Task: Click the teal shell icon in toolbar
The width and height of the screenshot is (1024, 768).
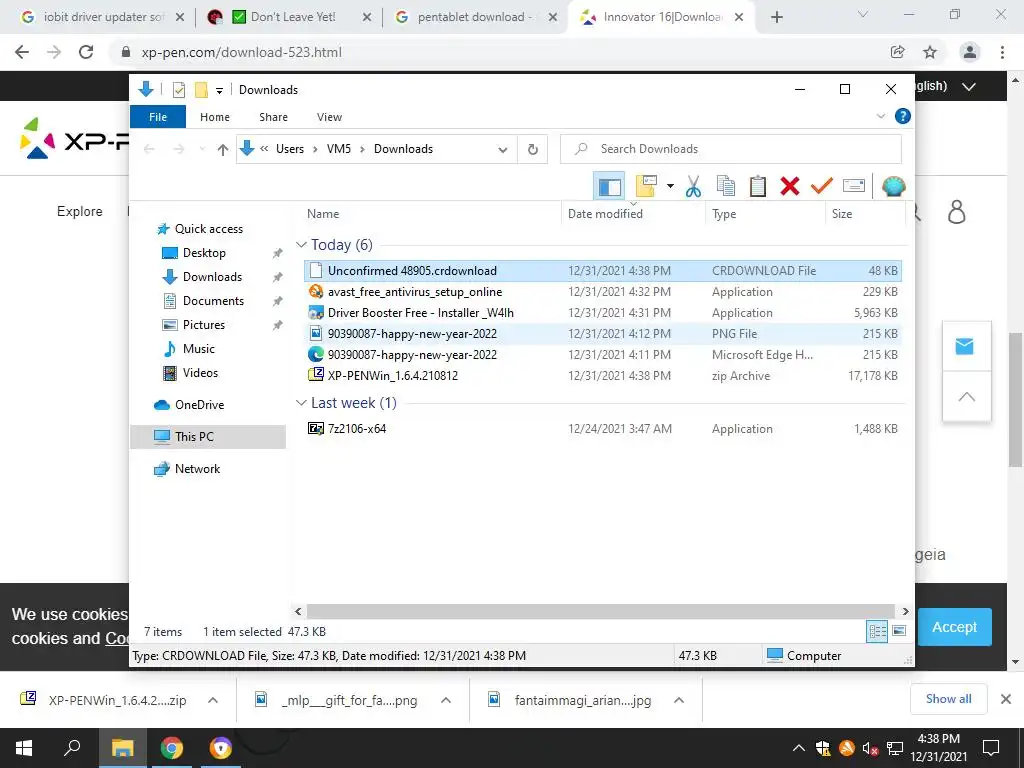Action: [893, 187]
